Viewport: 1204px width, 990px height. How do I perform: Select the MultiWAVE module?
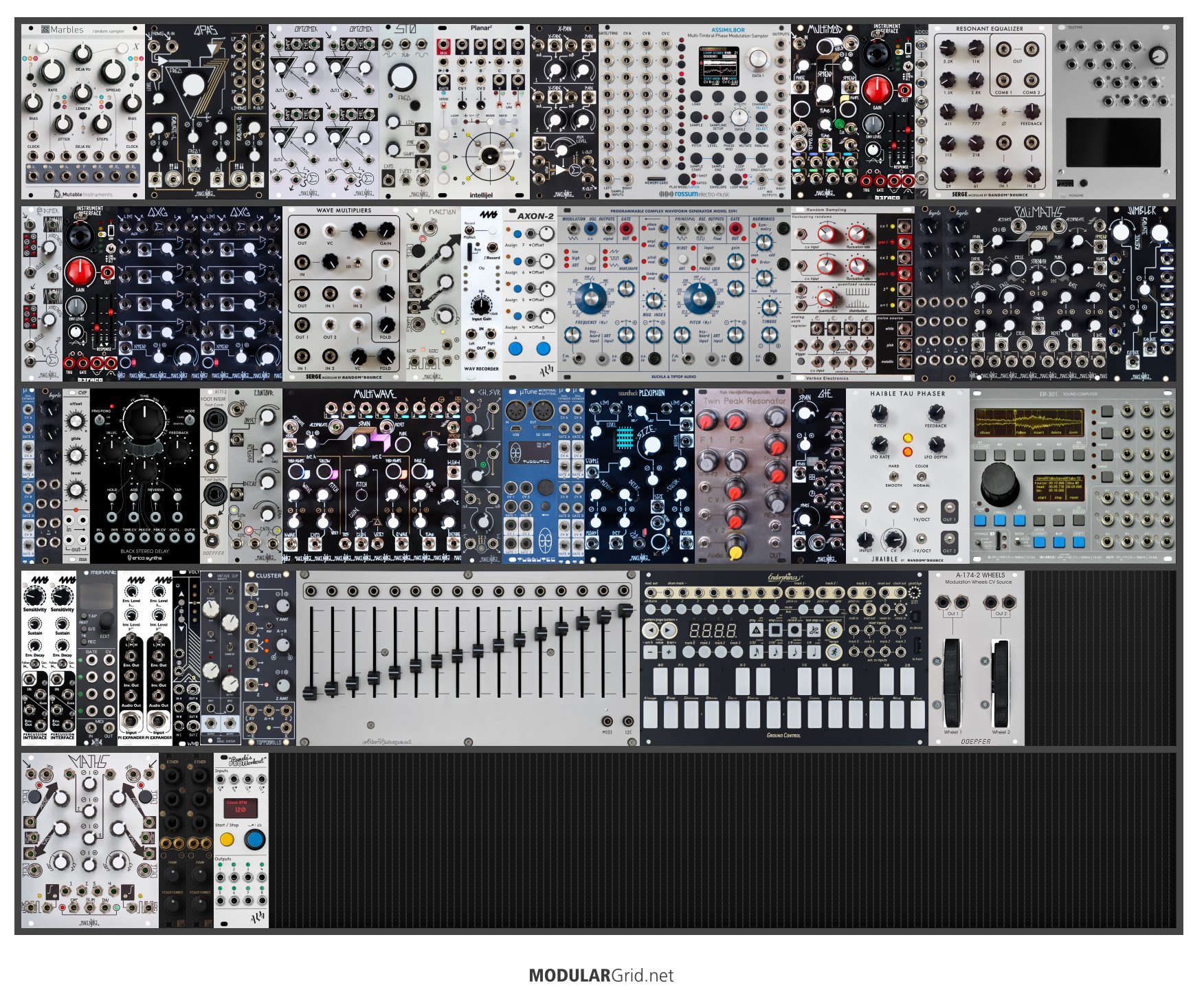coord(372,476)
